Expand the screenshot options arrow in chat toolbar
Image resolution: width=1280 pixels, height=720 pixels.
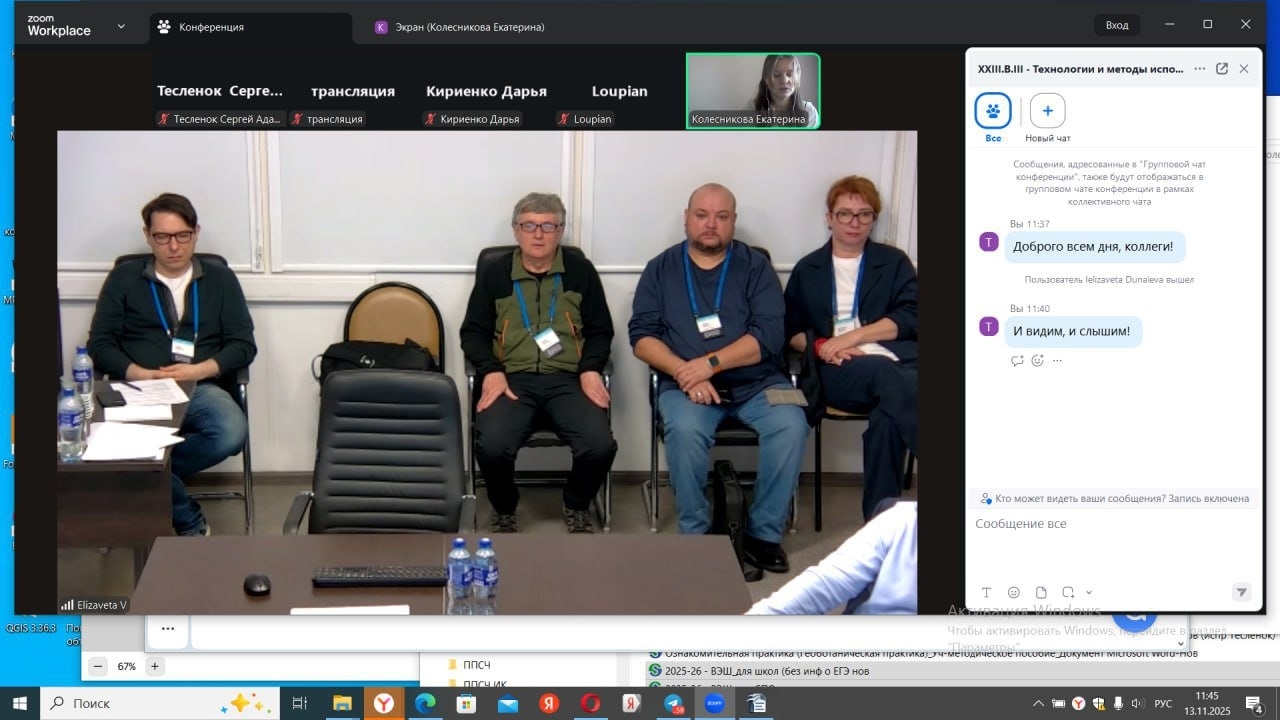point(1089,592)
